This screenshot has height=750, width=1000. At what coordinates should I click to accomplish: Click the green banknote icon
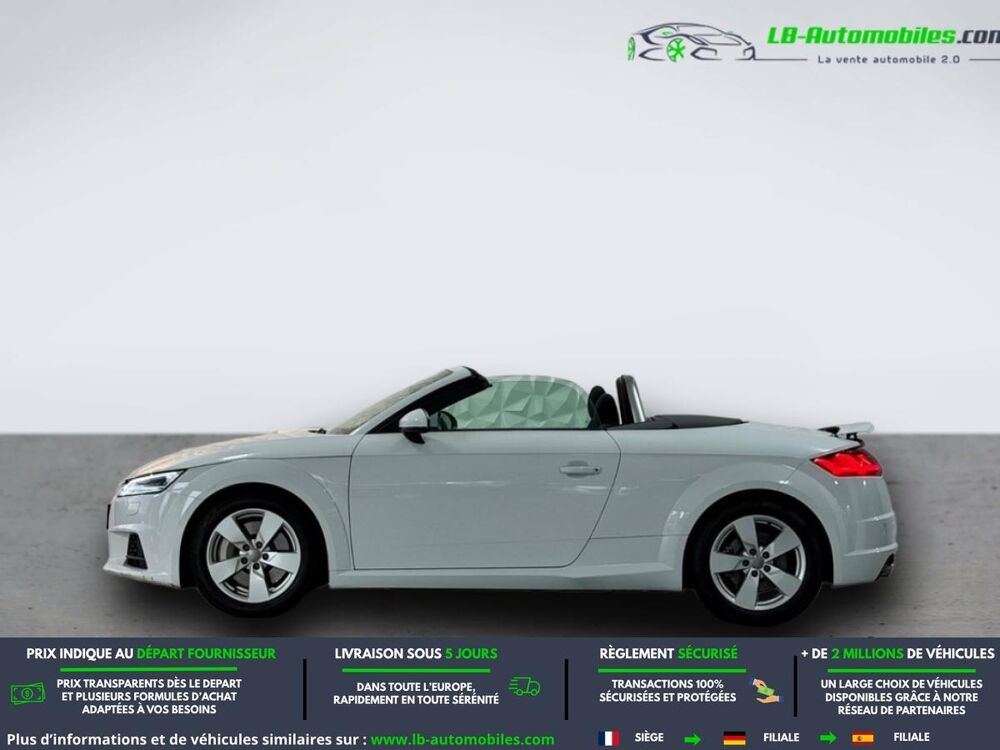(x=28, y=693)
